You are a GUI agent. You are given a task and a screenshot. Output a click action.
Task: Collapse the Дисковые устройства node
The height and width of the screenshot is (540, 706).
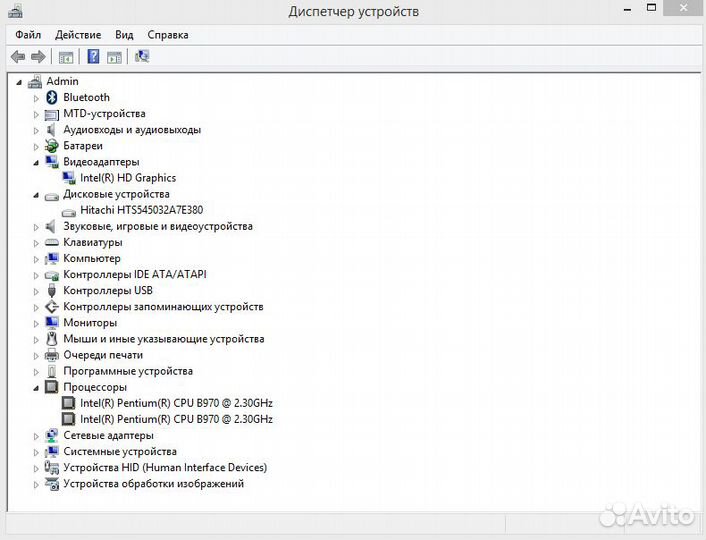pos(36,195)
